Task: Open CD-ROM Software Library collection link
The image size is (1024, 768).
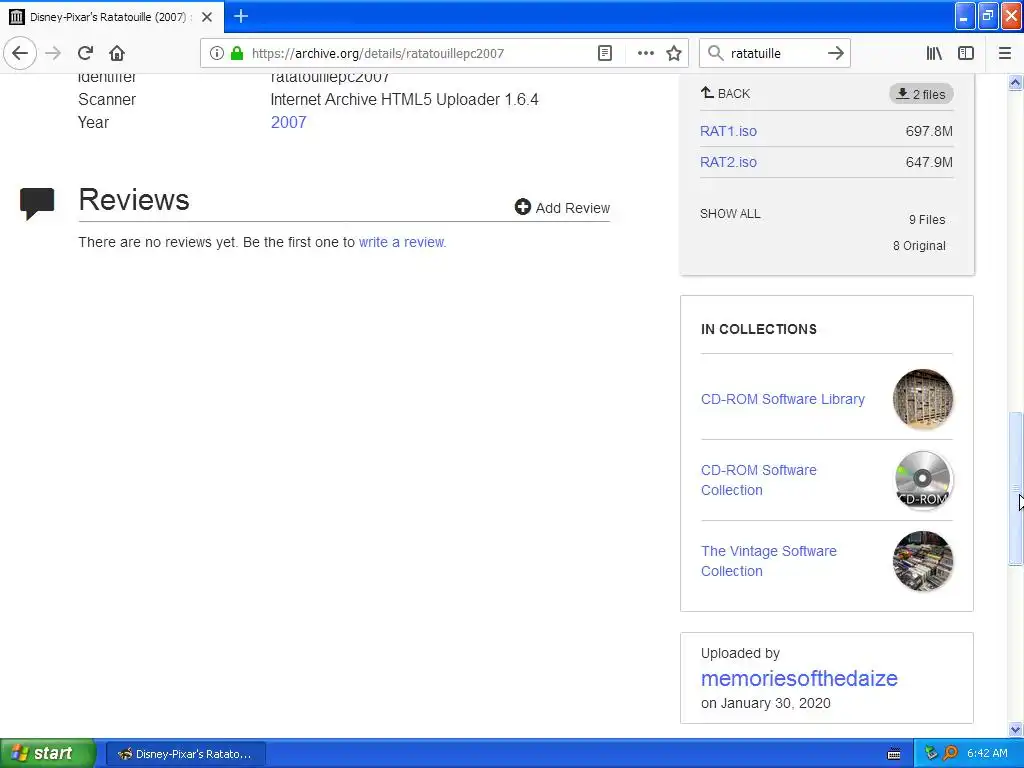Action: point(782,399)
